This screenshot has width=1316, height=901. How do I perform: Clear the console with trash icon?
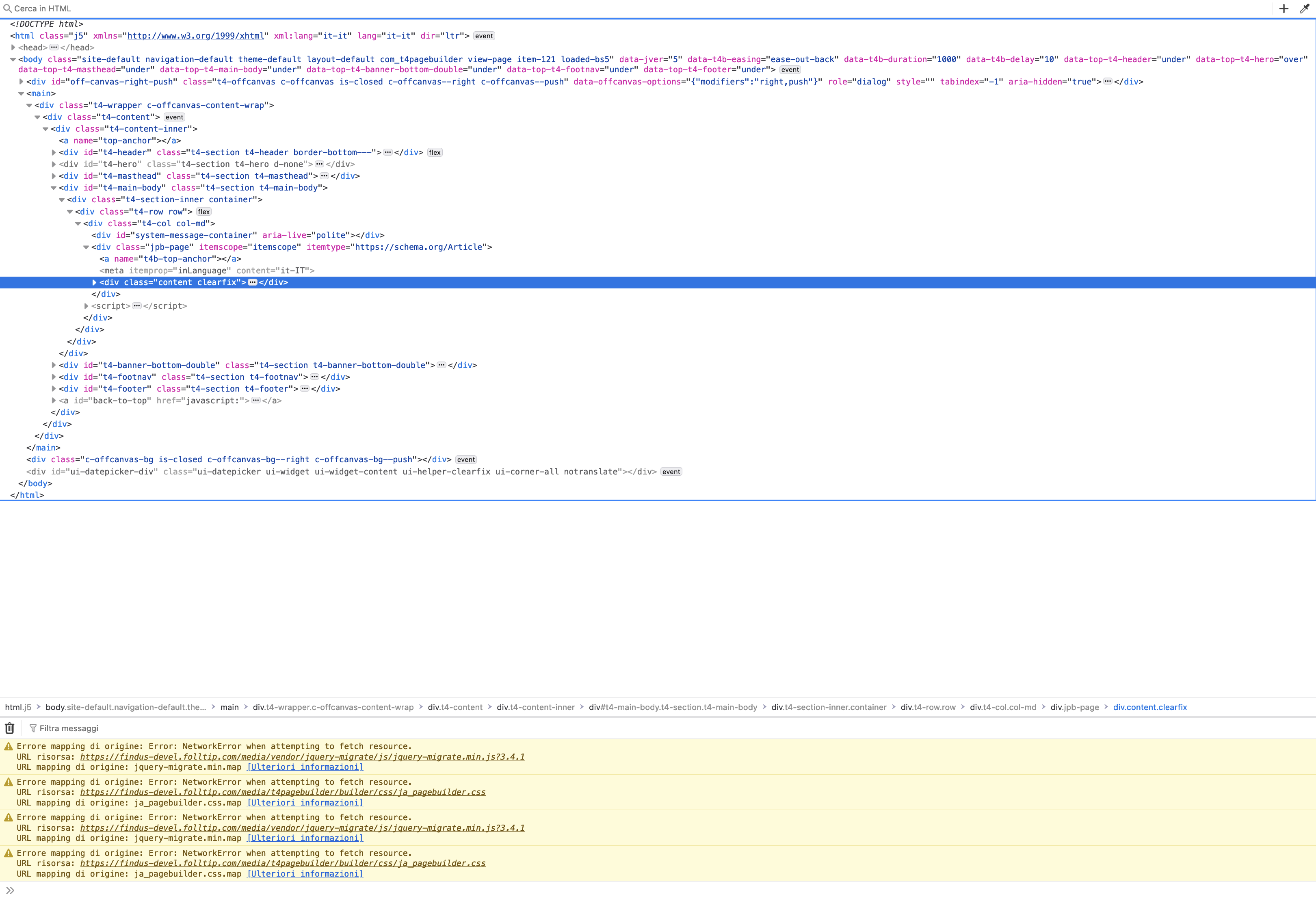(10, 728)
